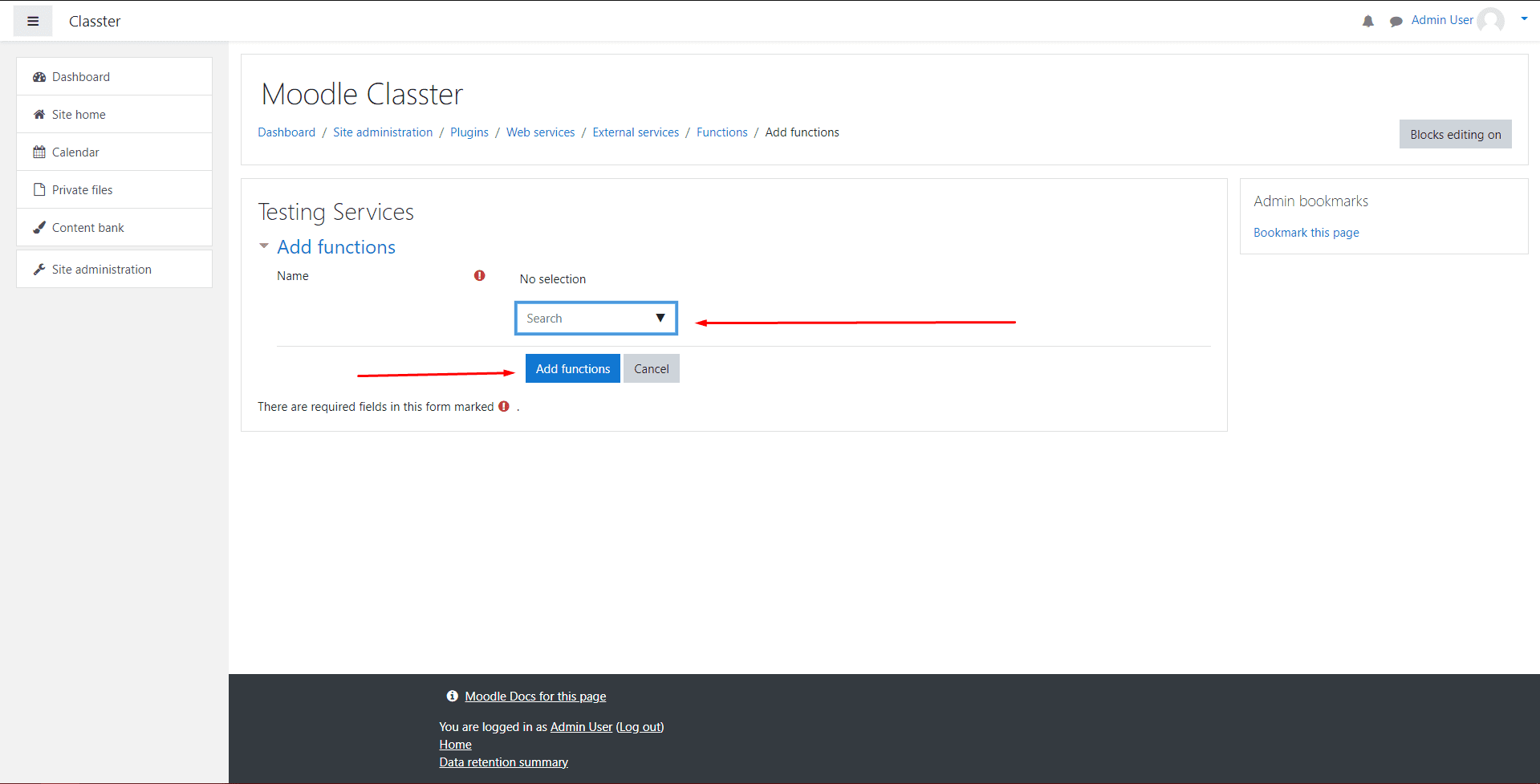Image resolution: width=1540 pixels, height=784 pixels.
Task: Click the Plugins breadcrumb link
Action: click(x=469, y=132)
